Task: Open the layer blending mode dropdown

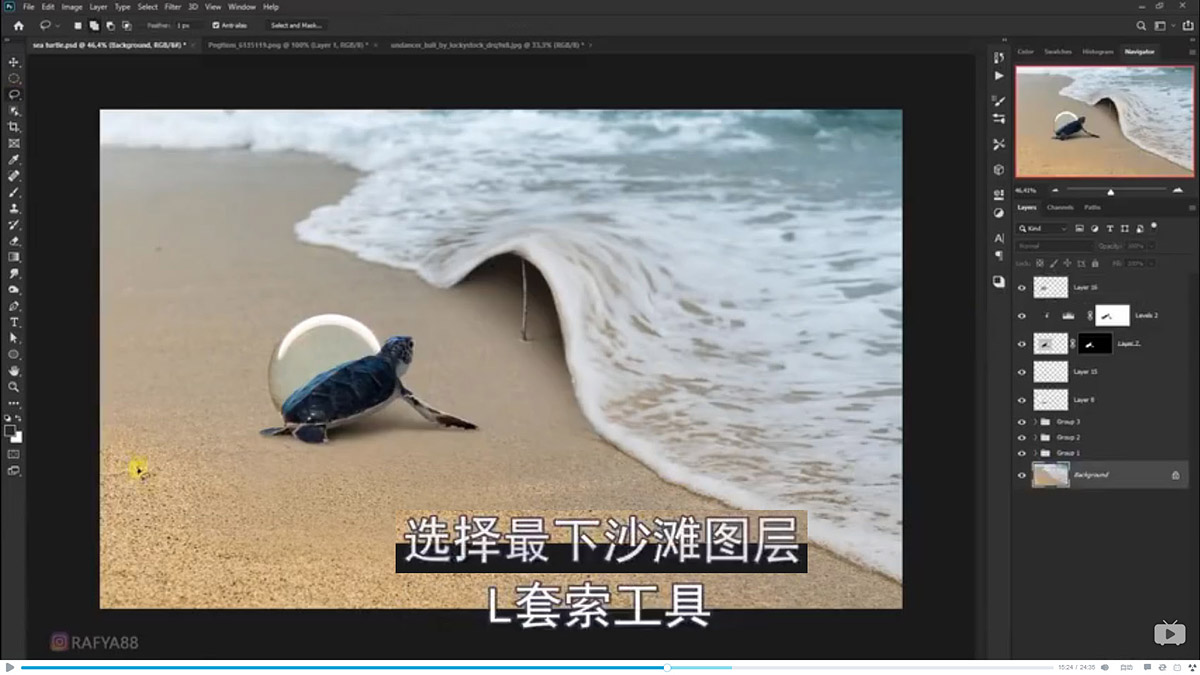Action: (1053, 244)
